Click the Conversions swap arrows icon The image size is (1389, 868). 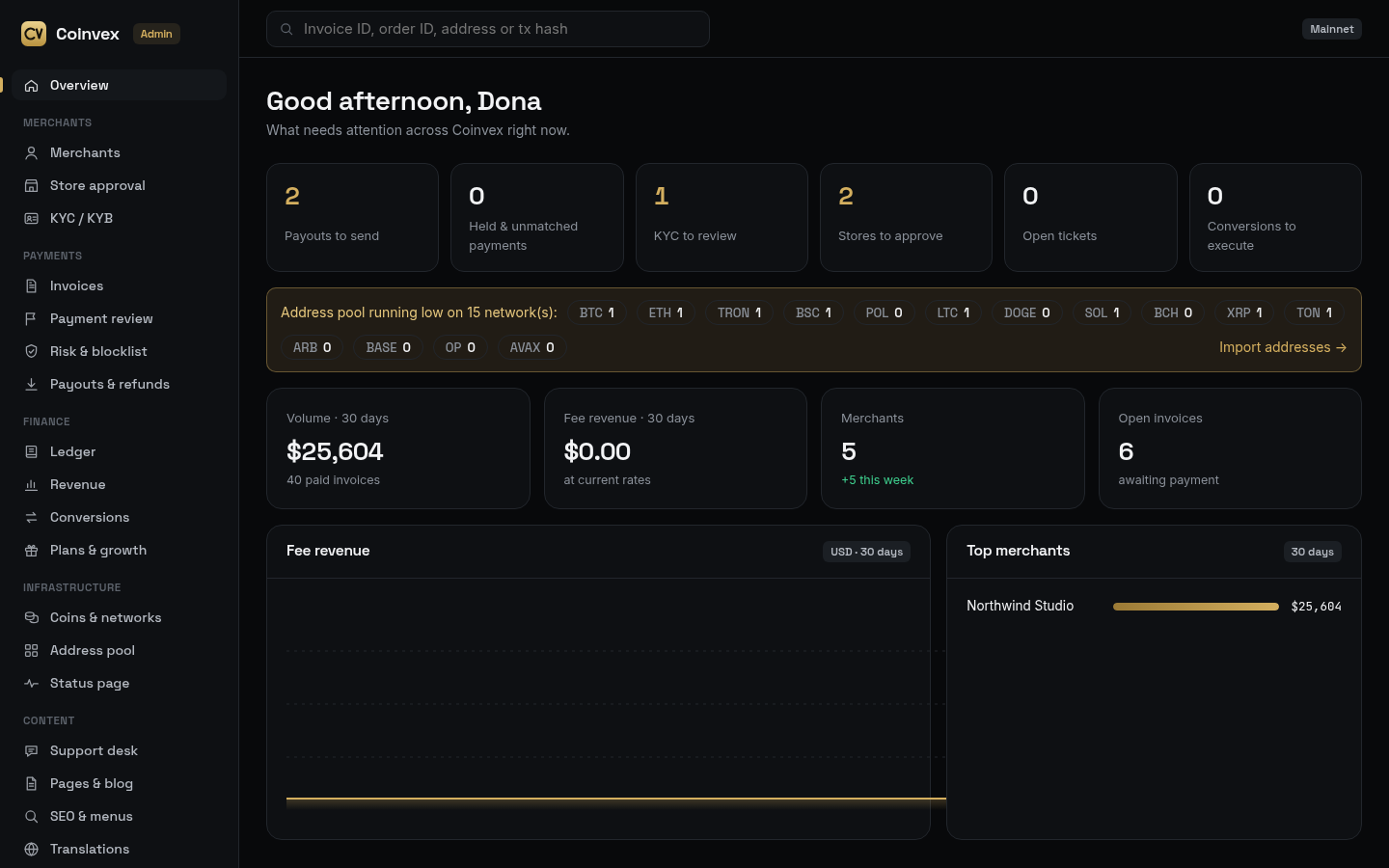(x=32, y=518)
